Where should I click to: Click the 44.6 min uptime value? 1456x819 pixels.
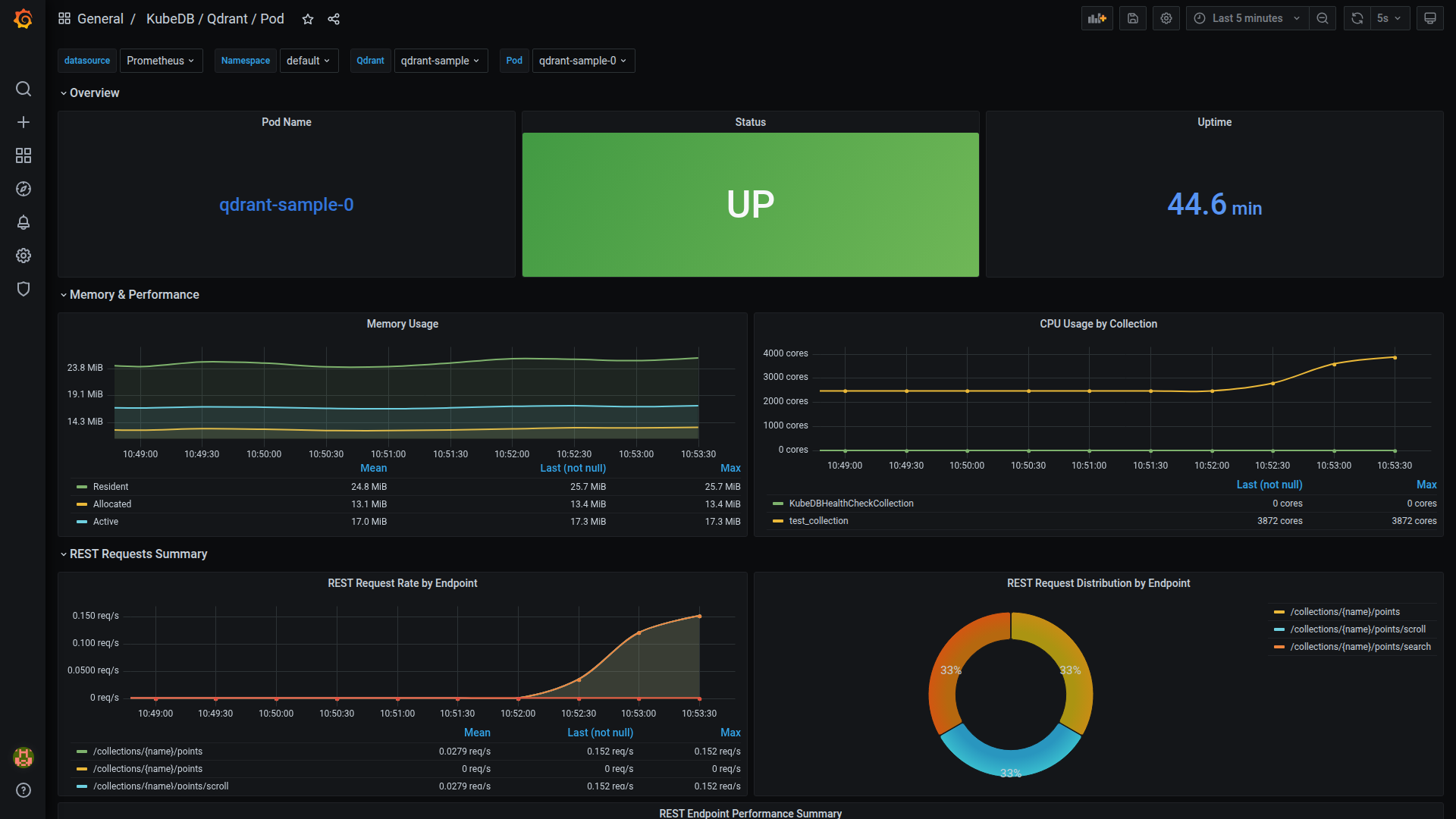pyautogui.click(x=1215, y=205)
